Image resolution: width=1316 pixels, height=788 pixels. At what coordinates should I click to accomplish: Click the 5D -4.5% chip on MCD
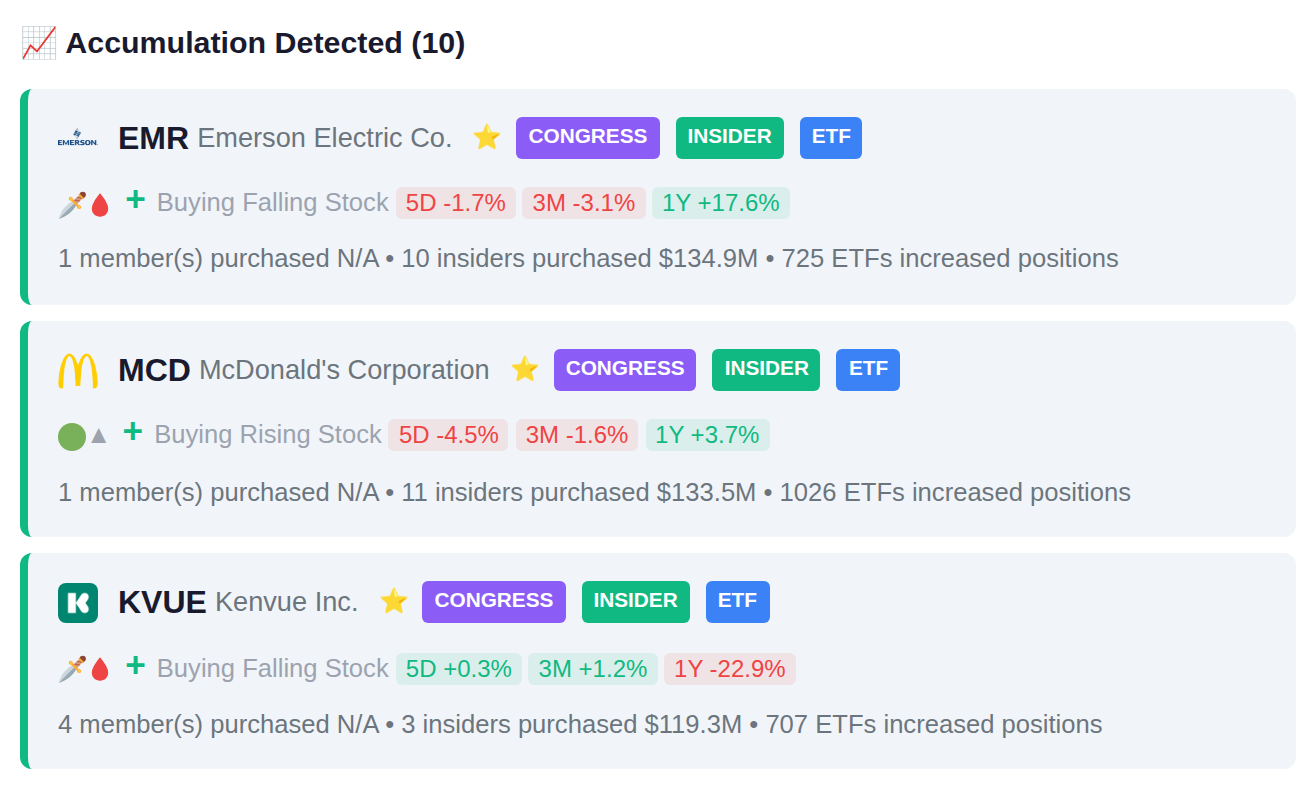click(448, 435)
